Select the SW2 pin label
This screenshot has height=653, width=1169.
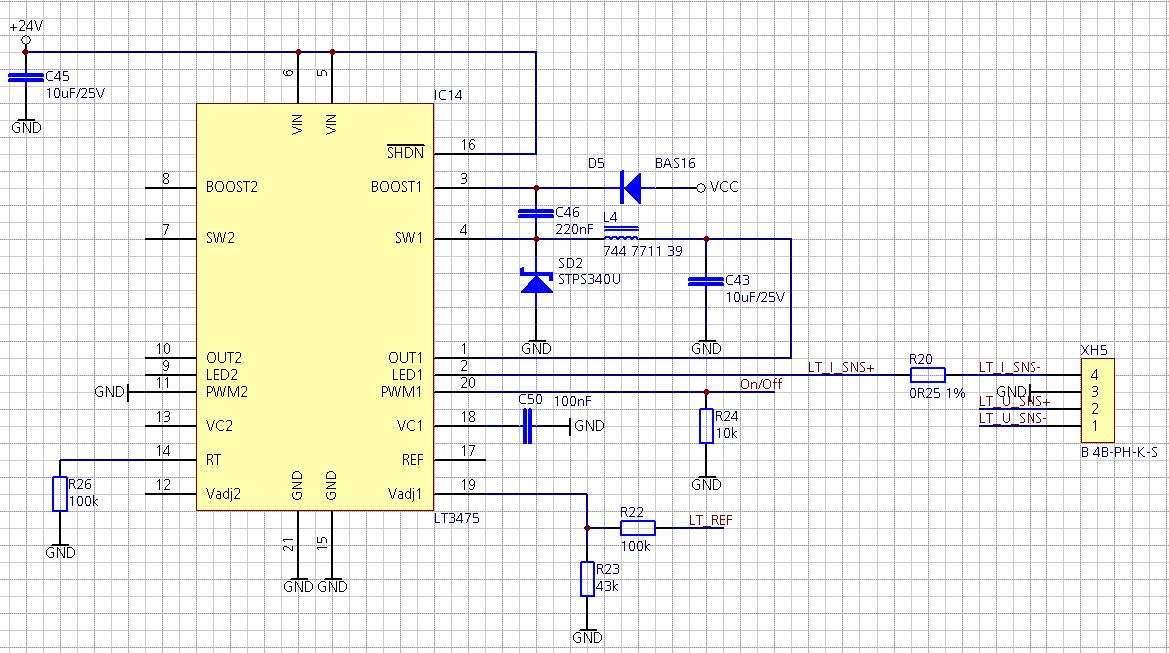click(x=220, y=238)
